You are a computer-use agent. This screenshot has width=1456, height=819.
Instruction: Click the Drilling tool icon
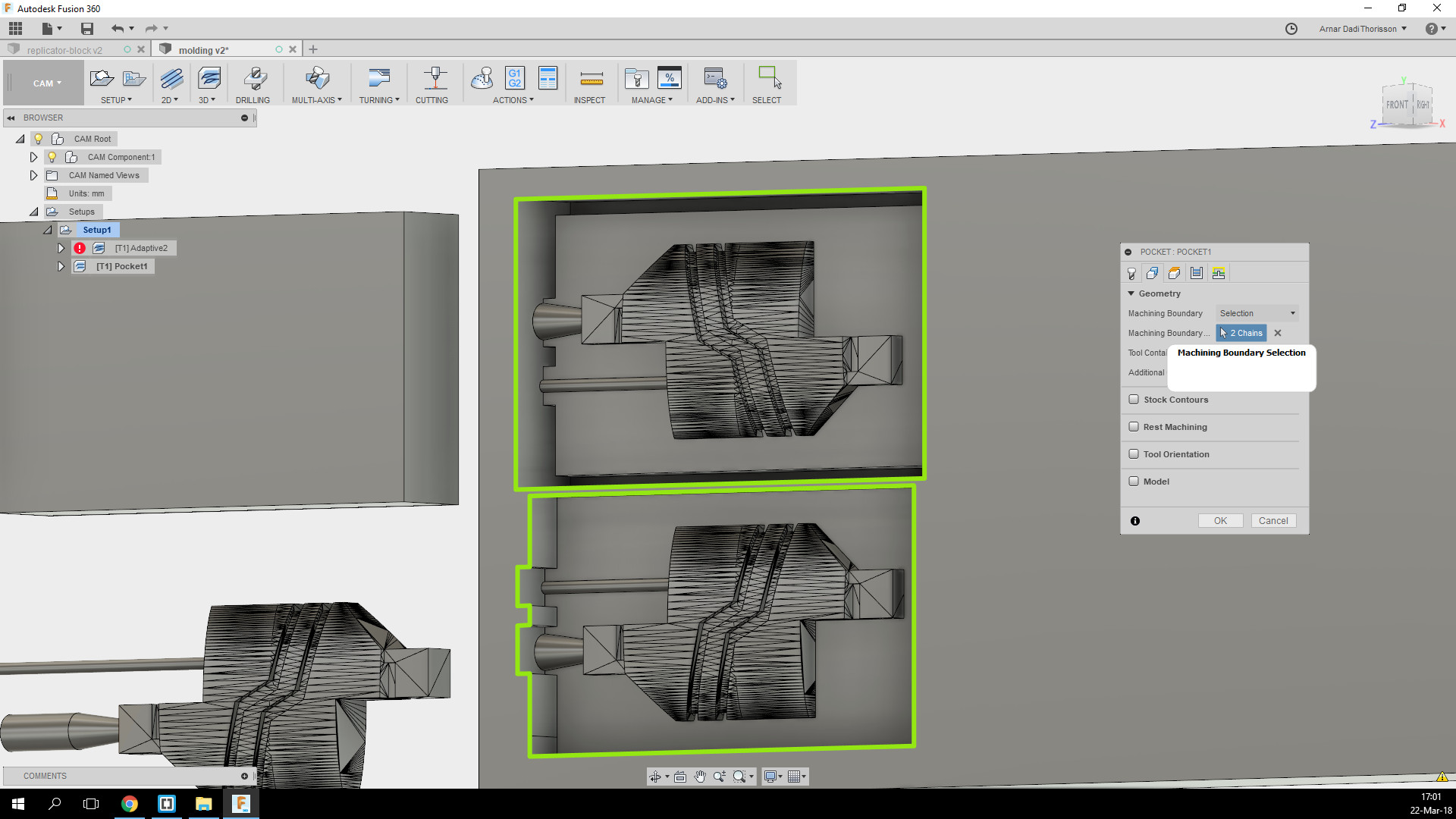pos(253,79)
